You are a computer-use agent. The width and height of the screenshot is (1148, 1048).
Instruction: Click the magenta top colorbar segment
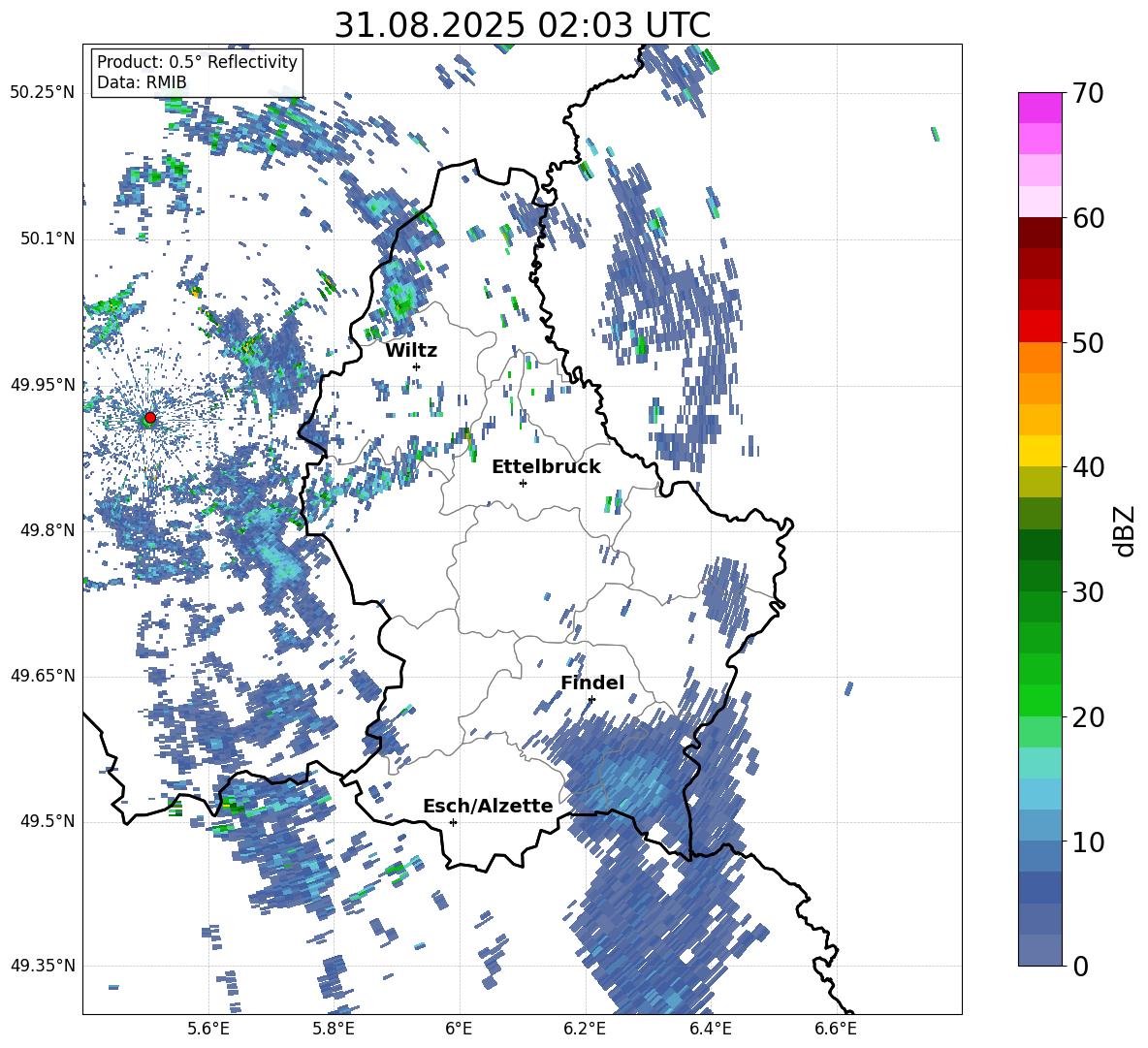point(1039,109)
